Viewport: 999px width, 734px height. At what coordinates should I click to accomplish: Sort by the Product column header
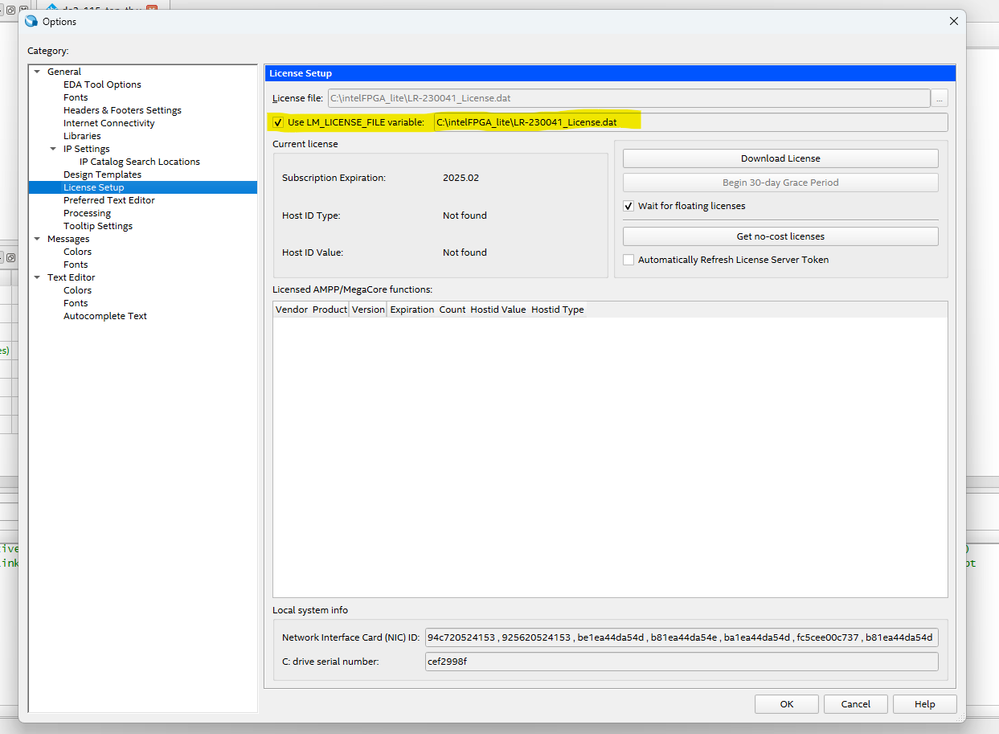329,310
